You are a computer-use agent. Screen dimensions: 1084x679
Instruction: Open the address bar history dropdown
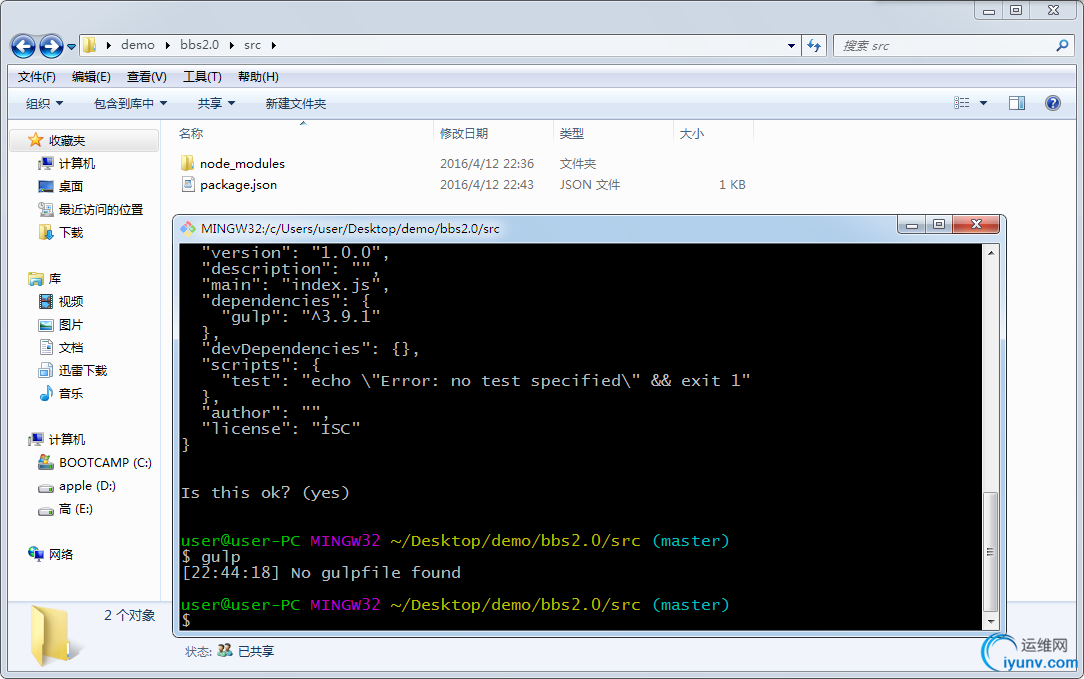(791, 45)
